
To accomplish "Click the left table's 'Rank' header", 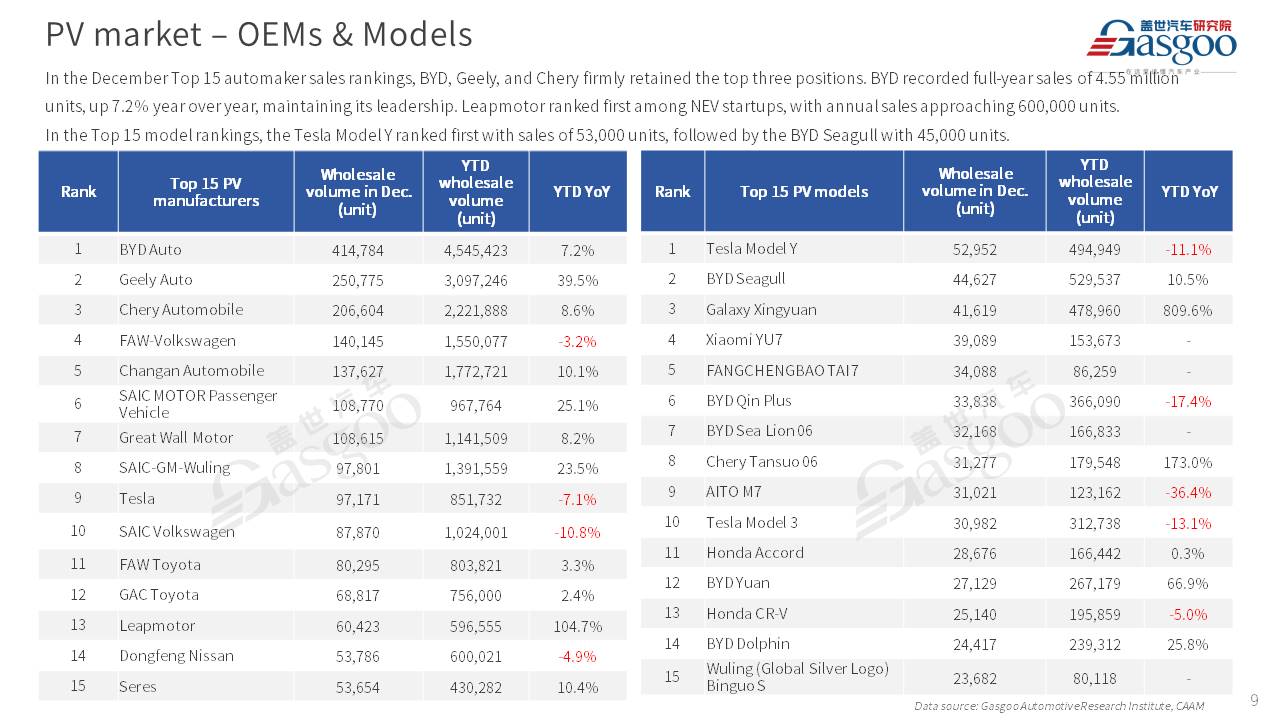I will (x=78, y=191).
